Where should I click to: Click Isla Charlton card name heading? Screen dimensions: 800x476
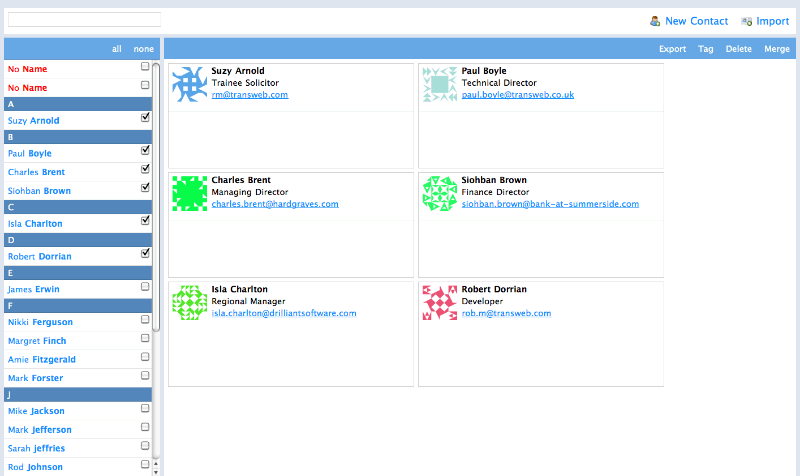click(240, 289)
